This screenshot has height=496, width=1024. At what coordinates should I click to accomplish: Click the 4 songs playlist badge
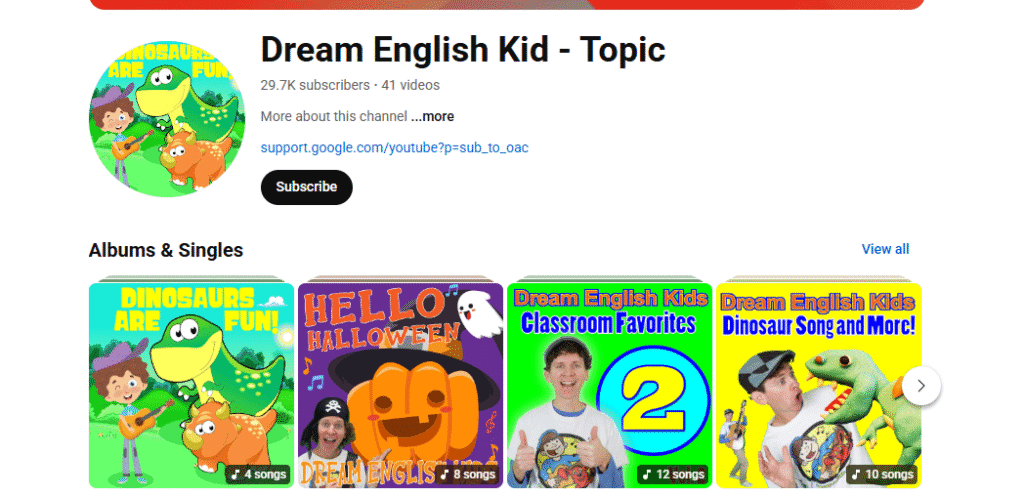coord(259,474)
